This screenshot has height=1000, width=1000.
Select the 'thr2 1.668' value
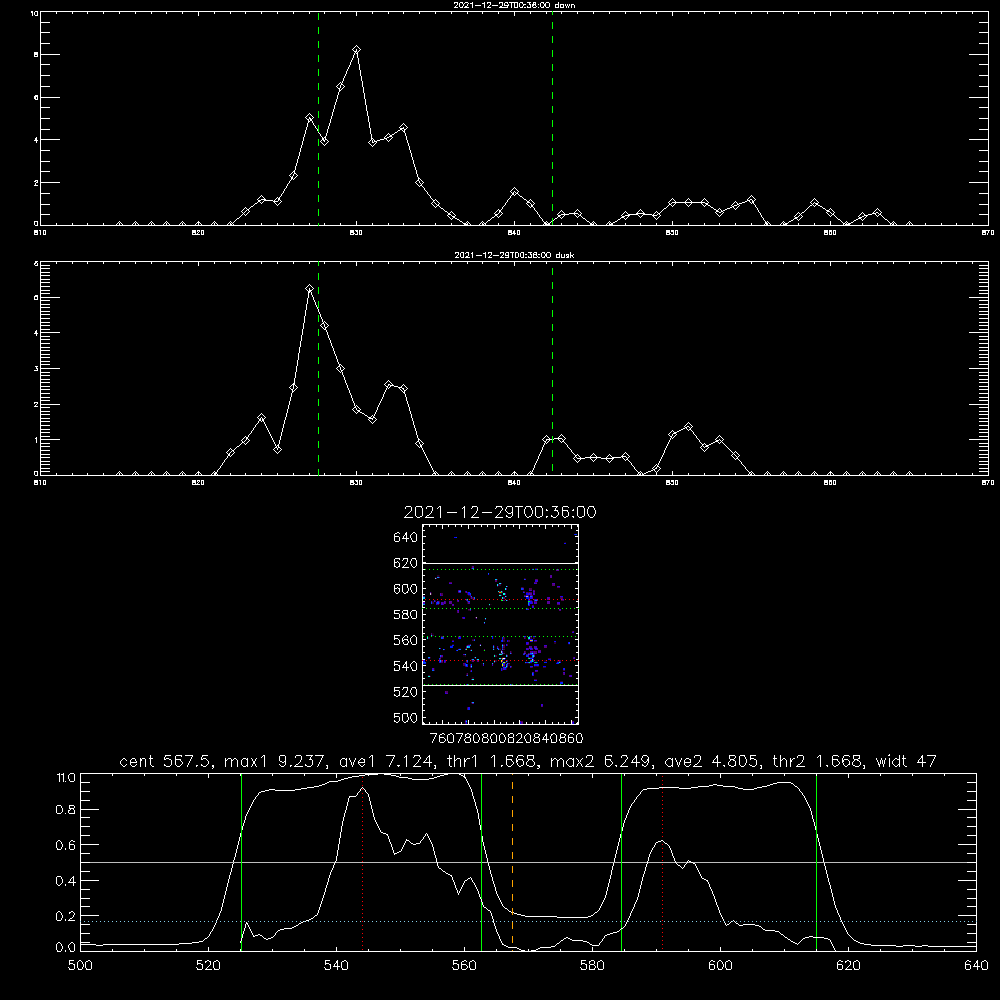tap(818, 761)
